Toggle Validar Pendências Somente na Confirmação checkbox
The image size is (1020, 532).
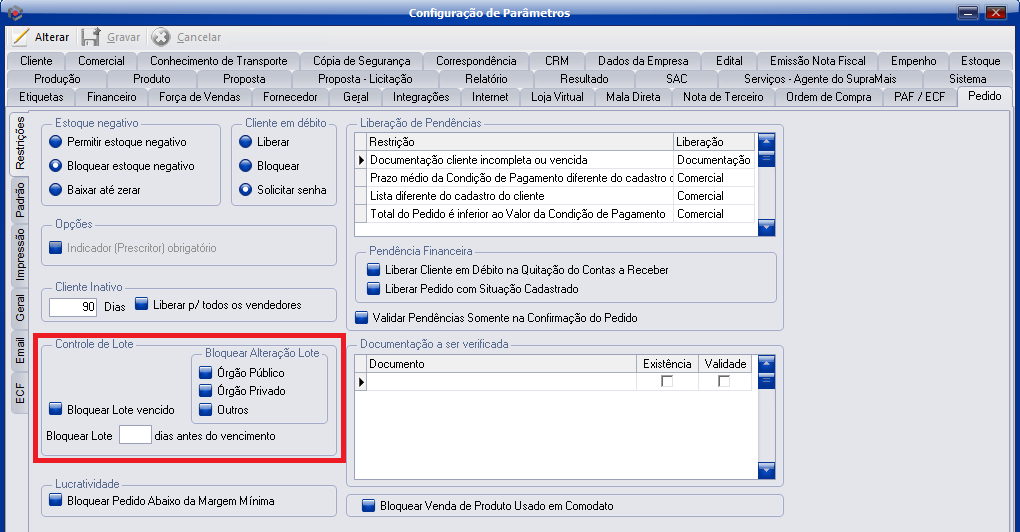(363, 318)
